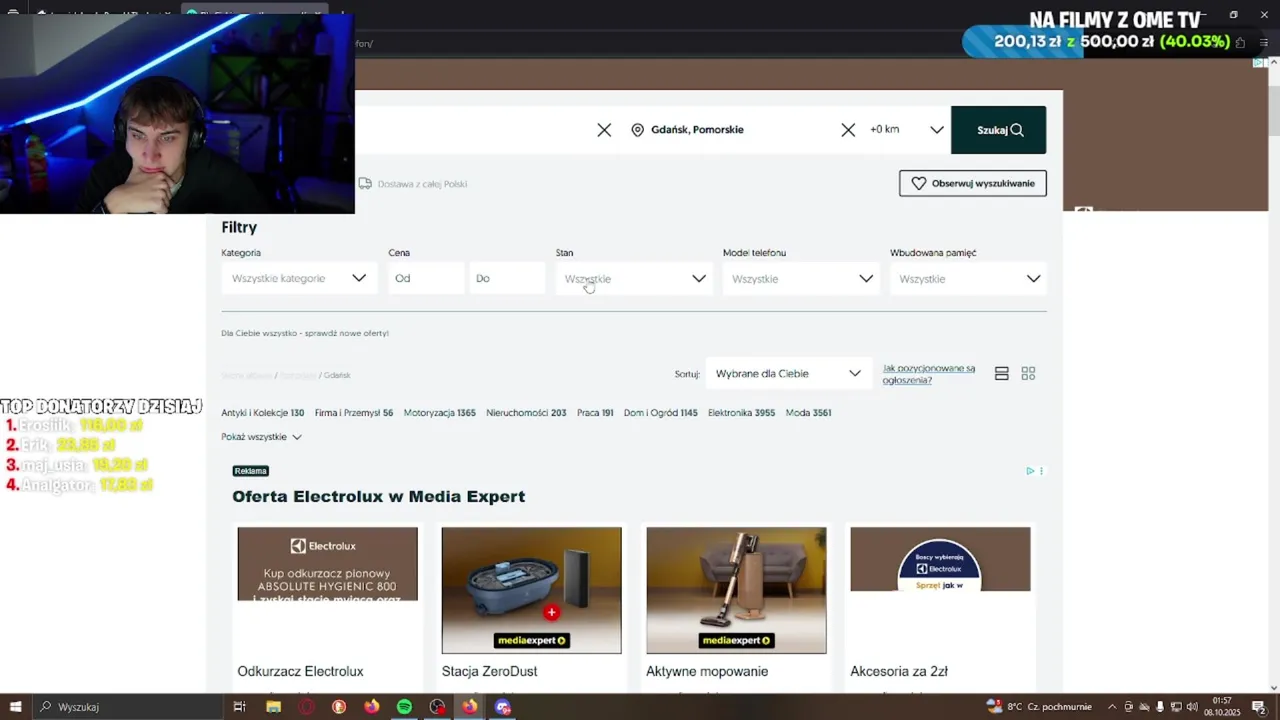Click the Szukaj search button
The image size is (1280, 720).
998,130
